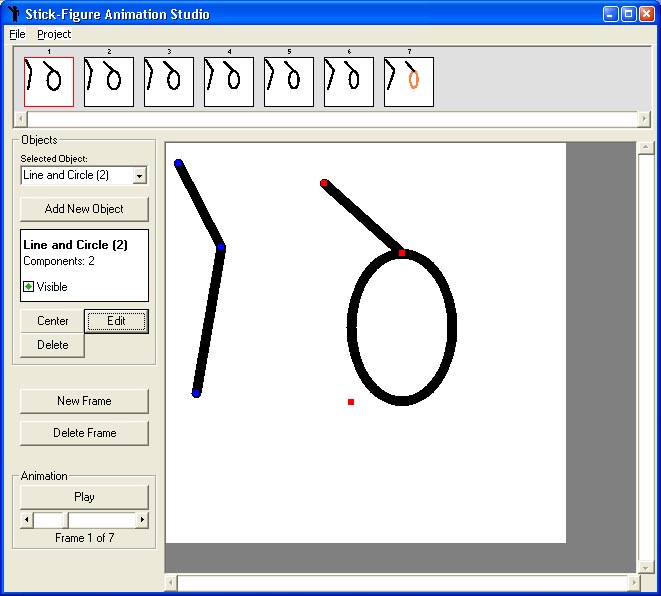Screen dimensions: 661x596
Task: Play the animation
Action: point(84,497)
